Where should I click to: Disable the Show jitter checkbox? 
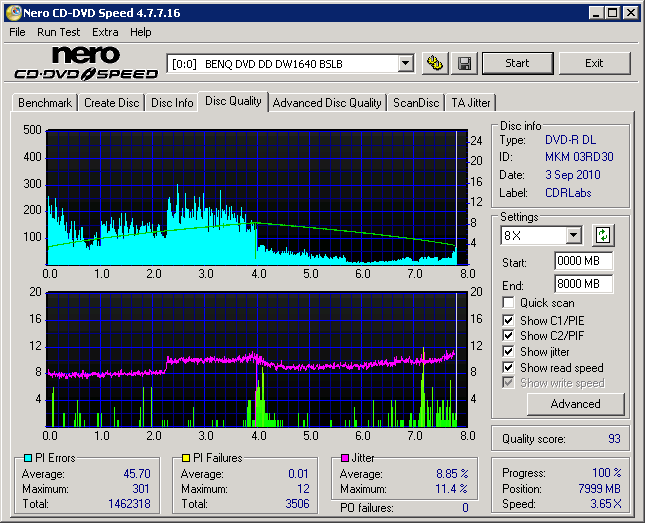coord(509,352)
